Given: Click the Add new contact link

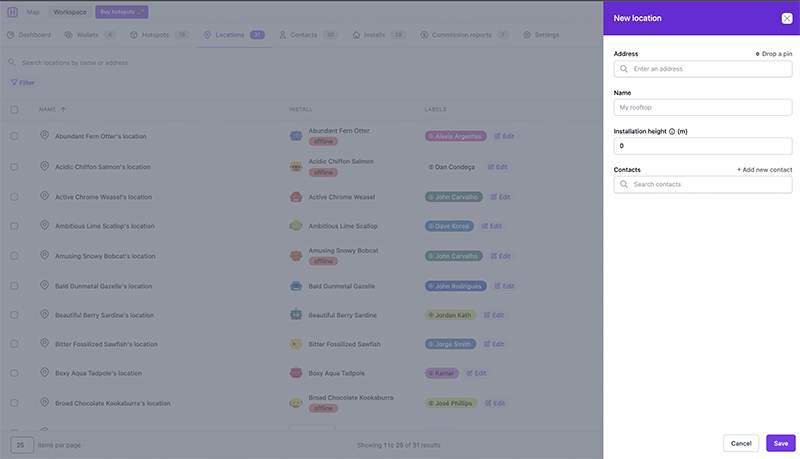Looking at the screenshot, I should pyautogui.click(x=764, y=170).
